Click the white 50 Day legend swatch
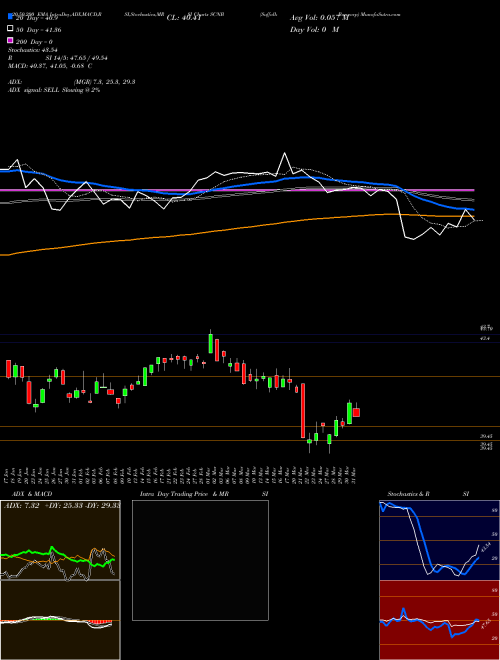The height and width of the screenshot is (660, 500). pos(10,29)
